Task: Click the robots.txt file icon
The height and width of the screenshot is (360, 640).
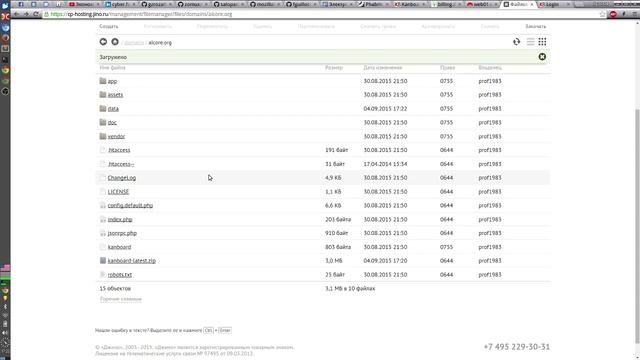Action: pyautogui.click(x=103, y=274)
